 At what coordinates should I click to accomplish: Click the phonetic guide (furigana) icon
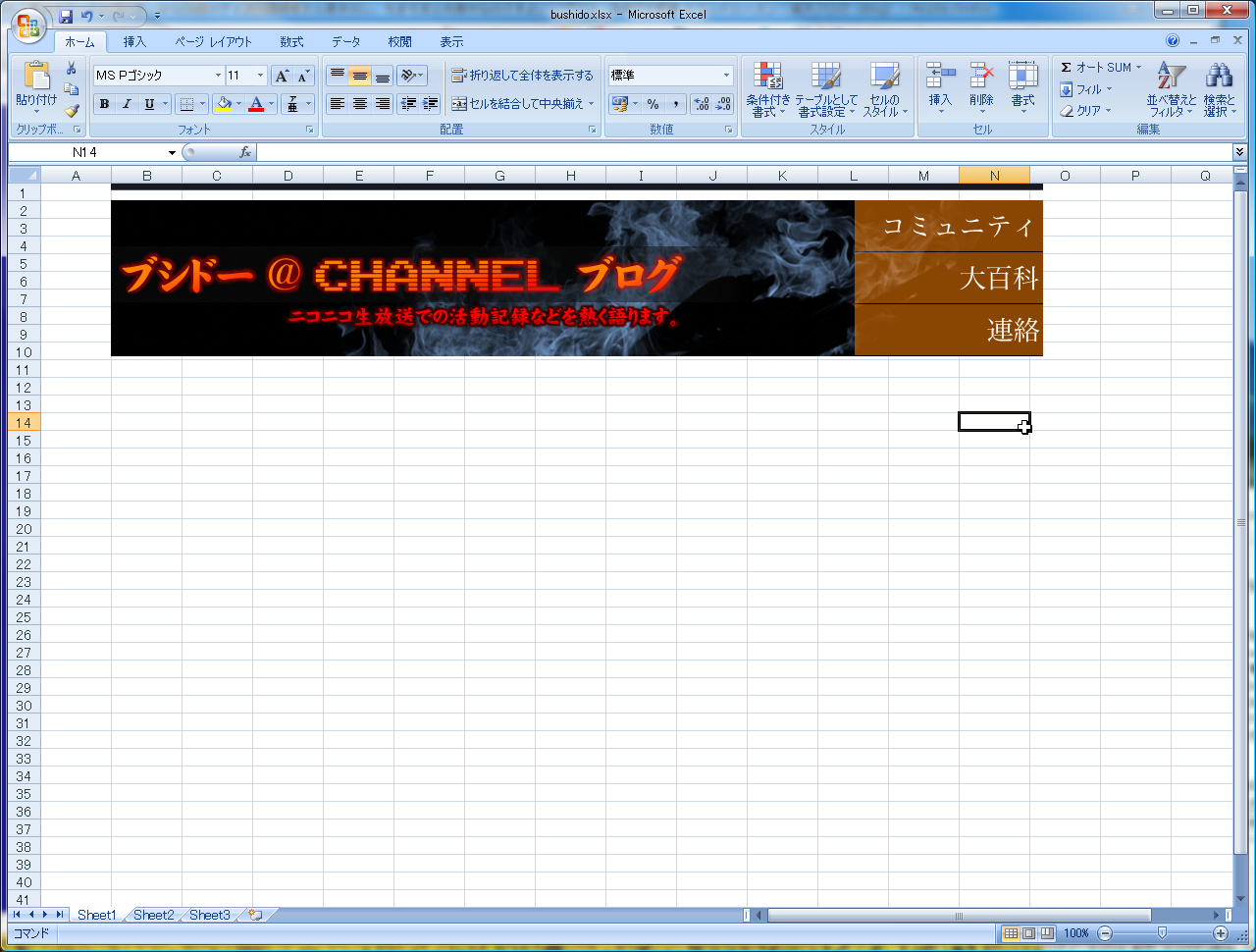pyautogui.click(x=292, y=104)
